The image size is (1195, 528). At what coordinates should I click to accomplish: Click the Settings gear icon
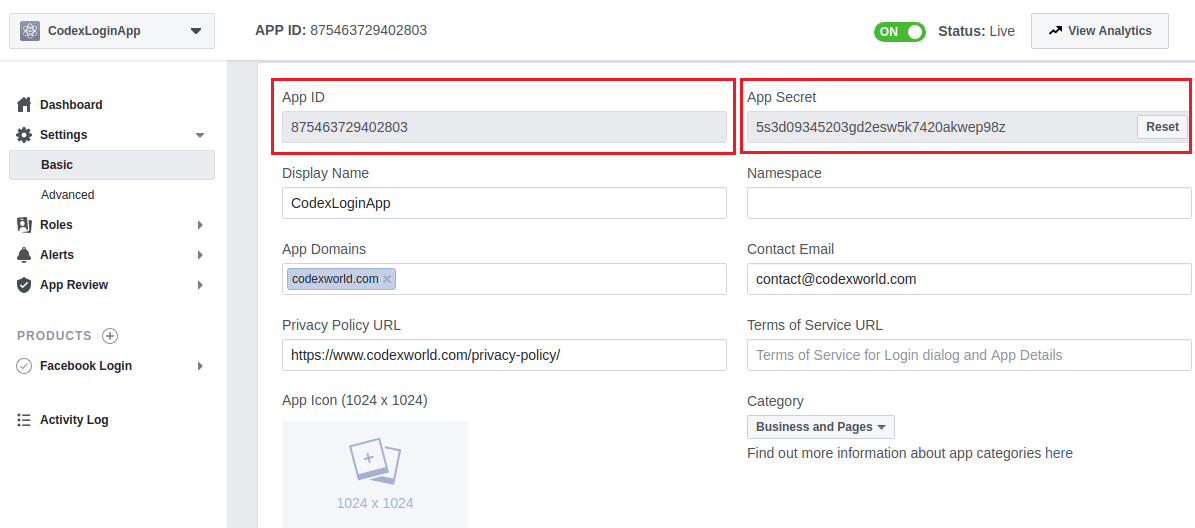tap(24, 135)
